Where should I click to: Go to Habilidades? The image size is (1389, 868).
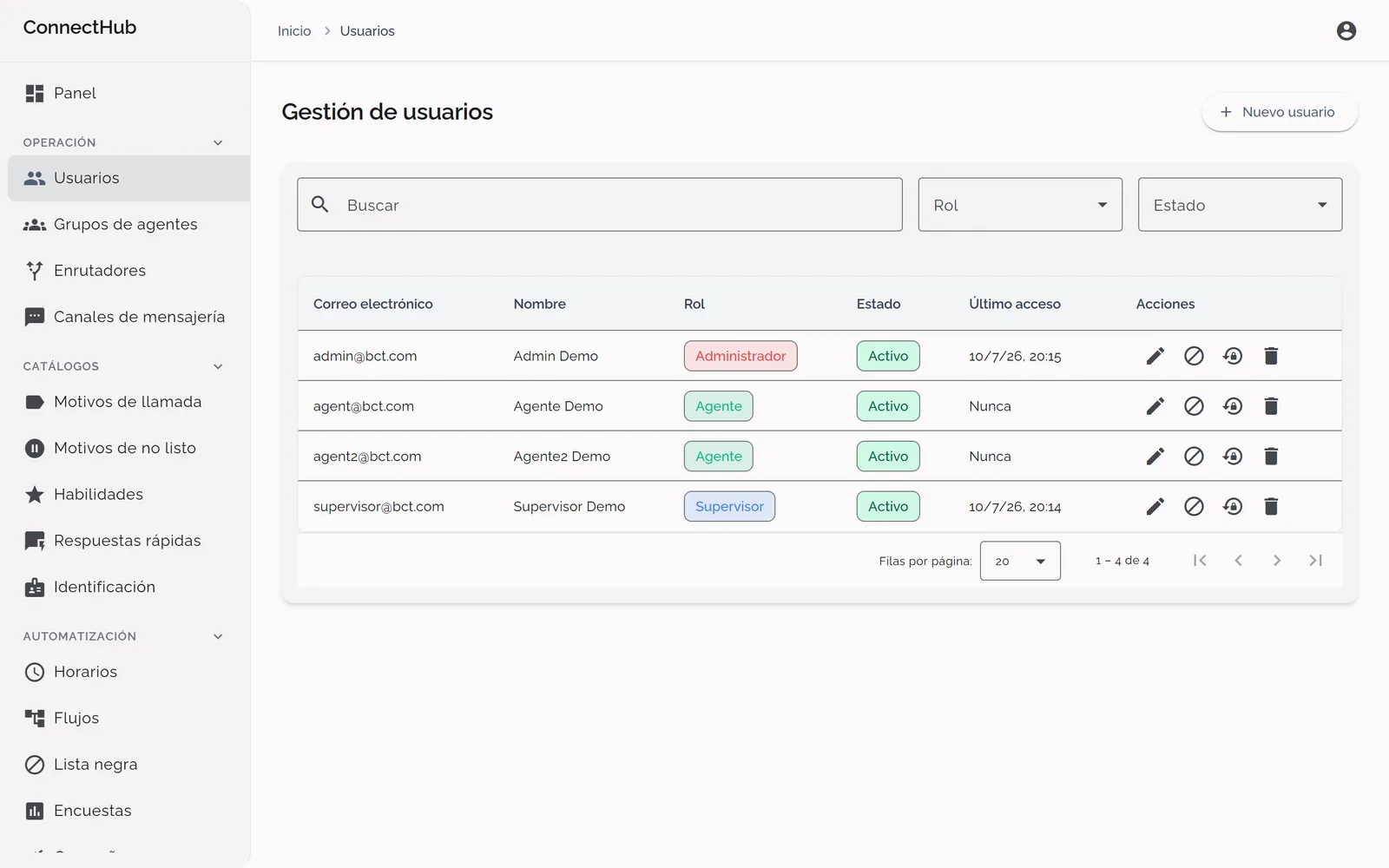point(128,495)
